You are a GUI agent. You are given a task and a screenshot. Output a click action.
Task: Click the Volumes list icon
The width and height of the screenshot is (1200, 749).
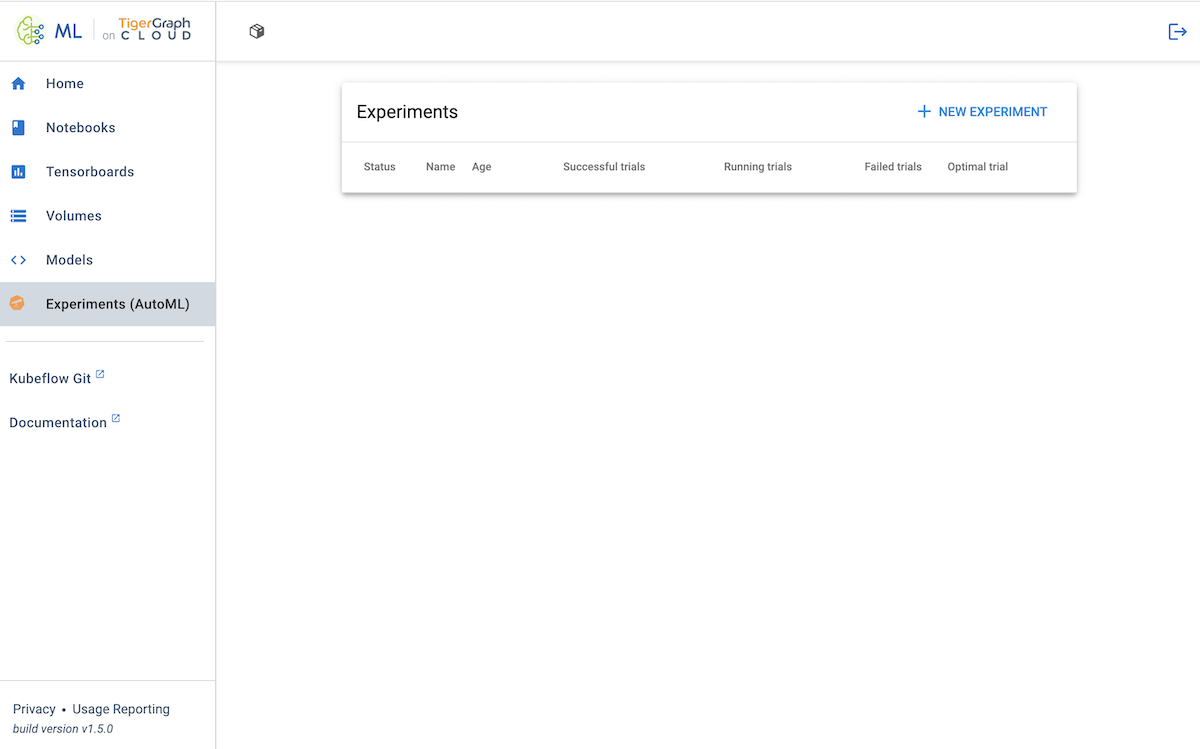coord(18,215)
